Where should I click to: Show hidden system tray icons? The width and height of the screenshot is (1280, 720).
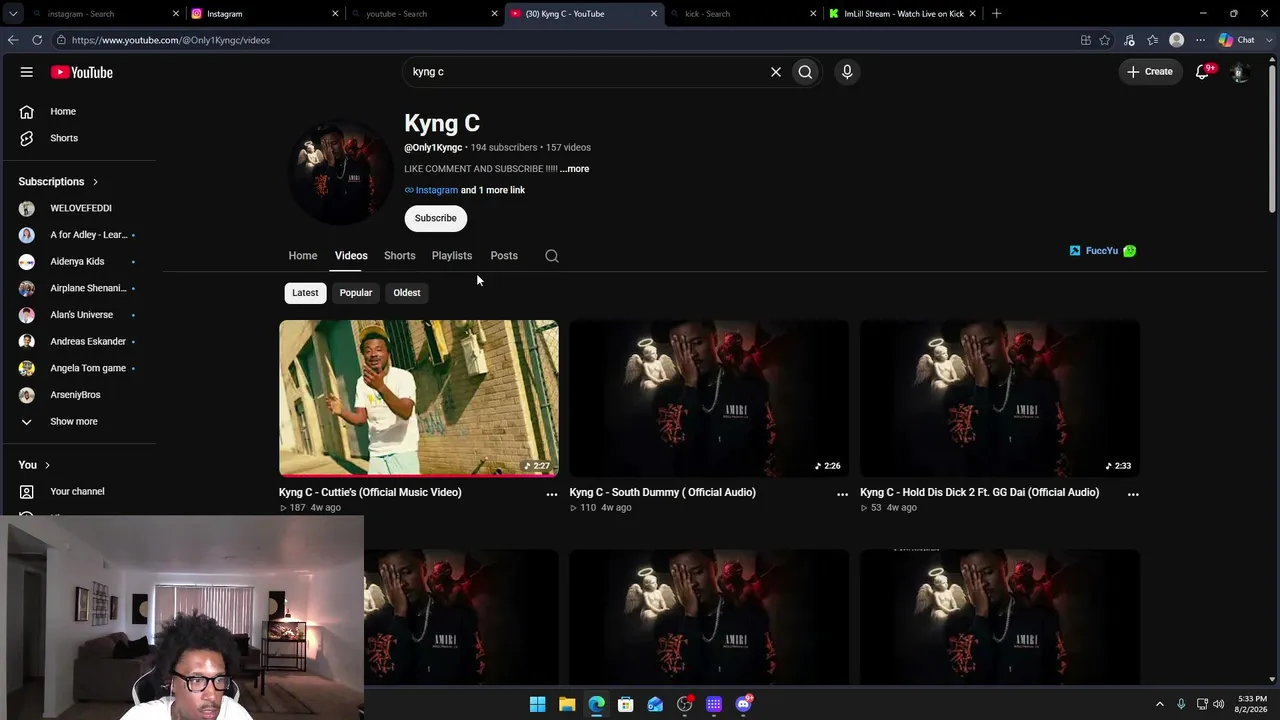1160,704
